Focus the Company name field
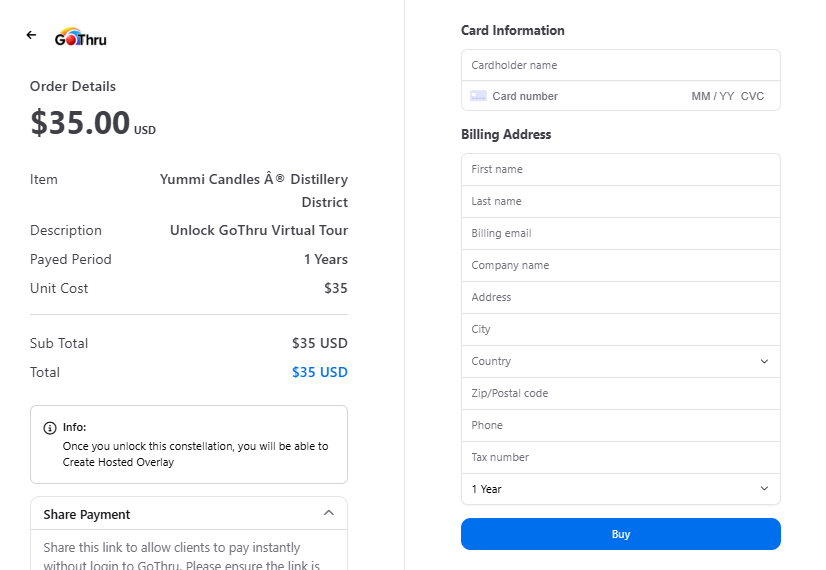The width and height of the screenshot is (826, 570). [620, 265]
